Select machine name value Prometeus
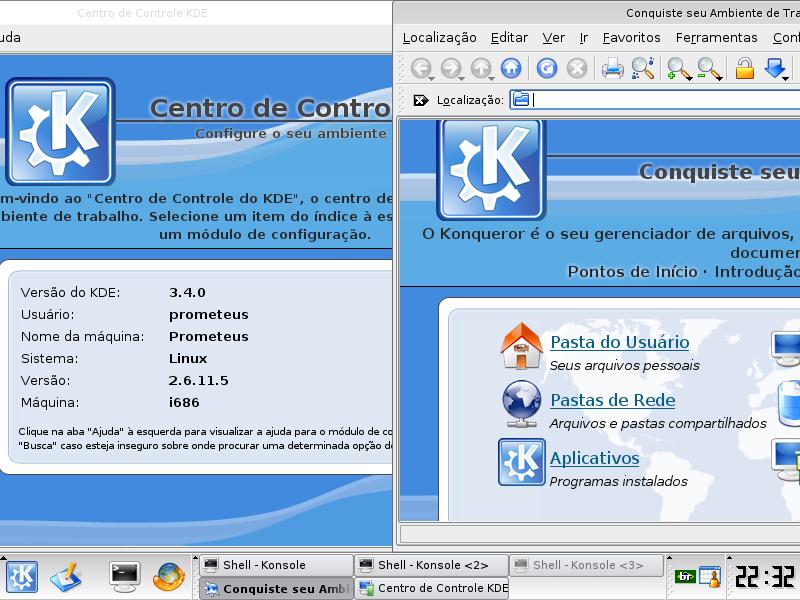Screen dimensions: 800x600 click(x=209, y=336)
